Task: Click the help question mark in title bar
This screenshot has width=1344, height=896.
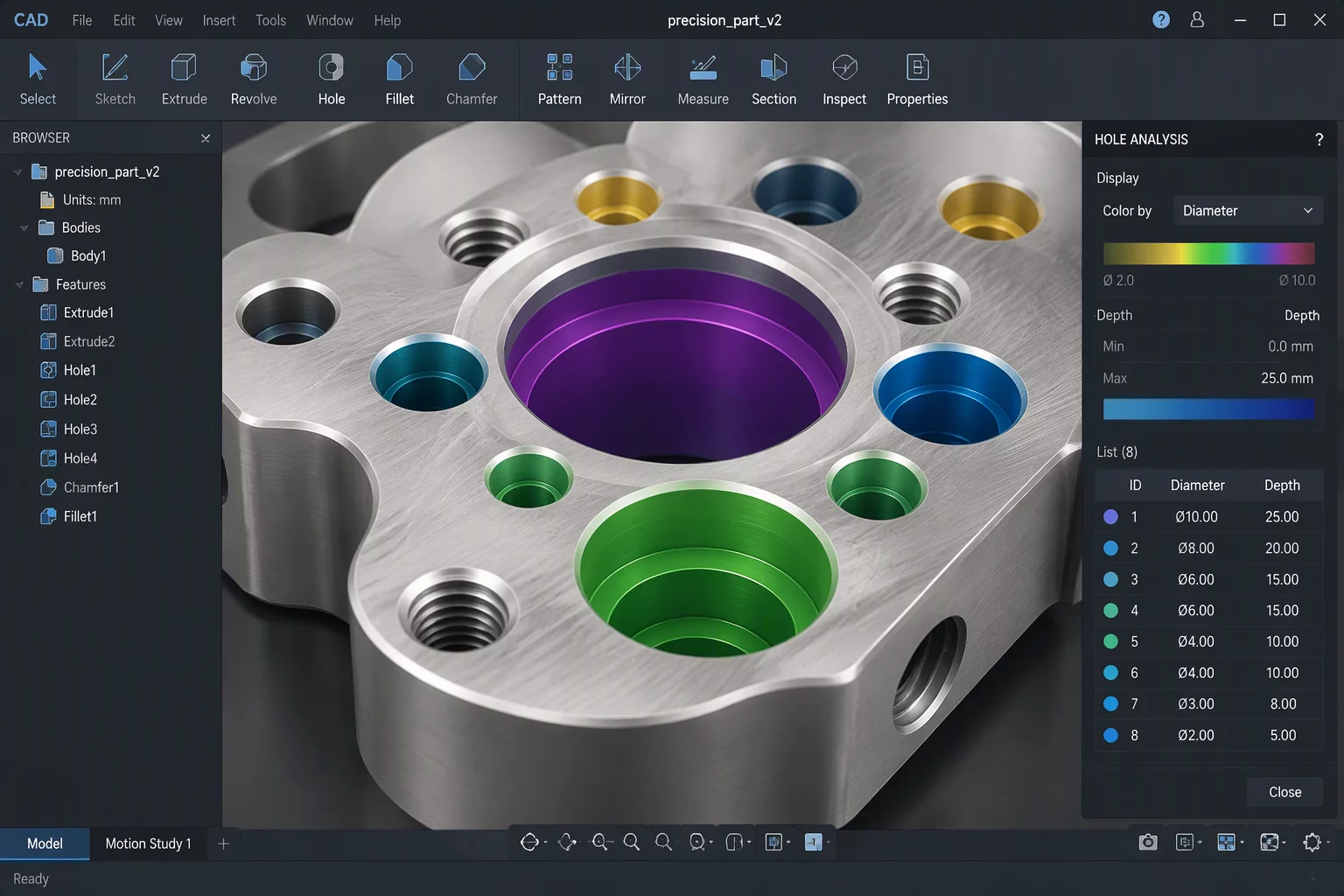Action: coord(1161,19)
